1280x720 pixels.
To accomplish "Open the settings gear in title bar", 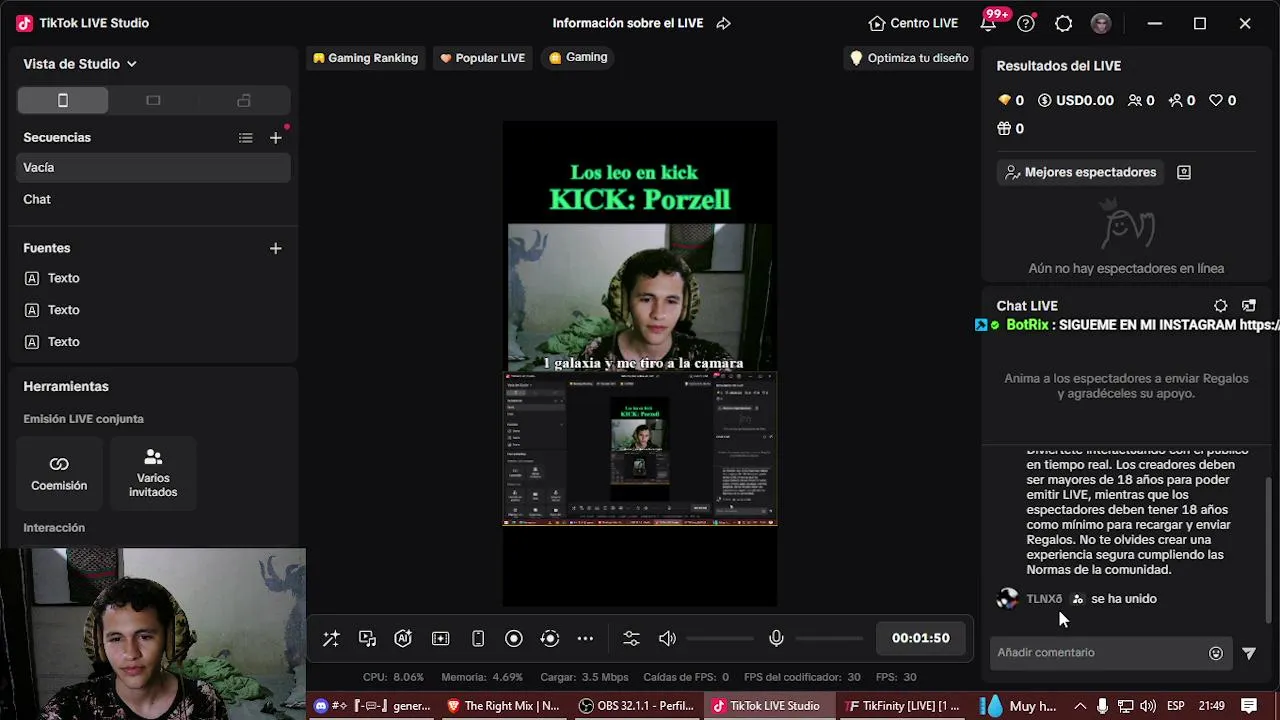I will point(1063,23).
